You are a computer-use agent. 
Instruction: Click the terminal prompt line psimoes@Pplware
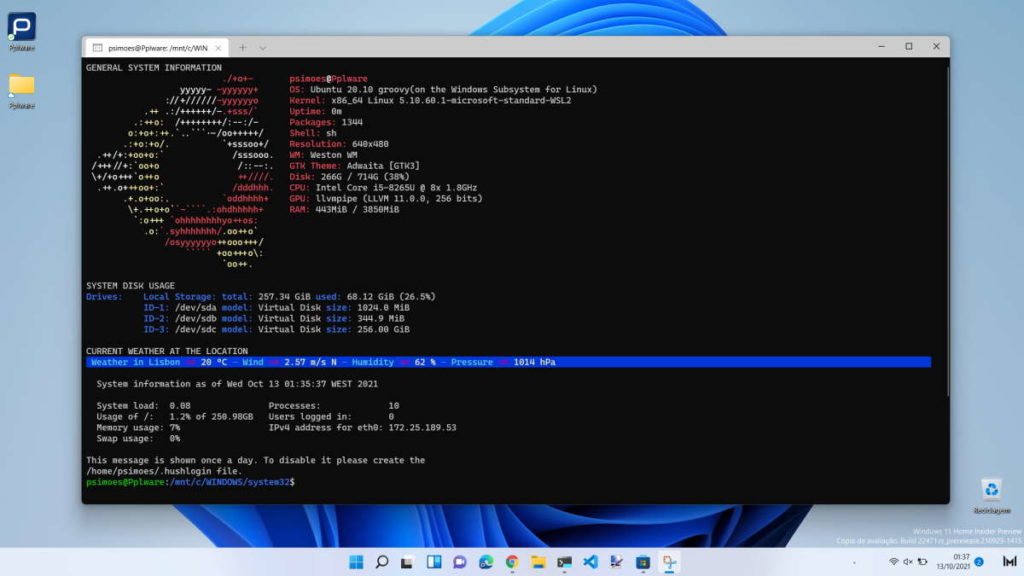point(190,482)
